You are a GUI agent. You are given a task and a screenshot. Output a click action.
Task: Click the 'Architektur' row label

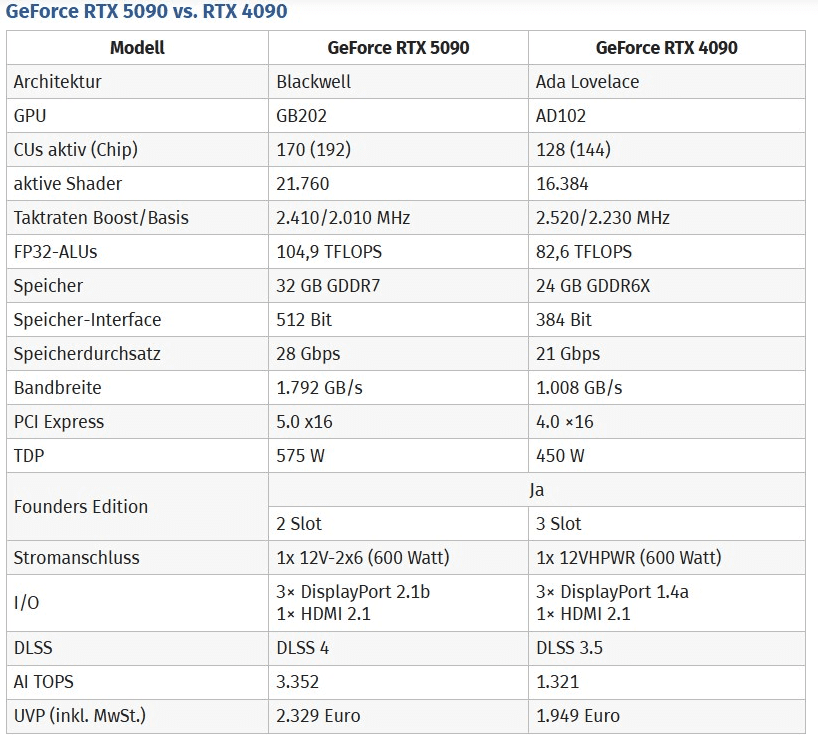57,81
